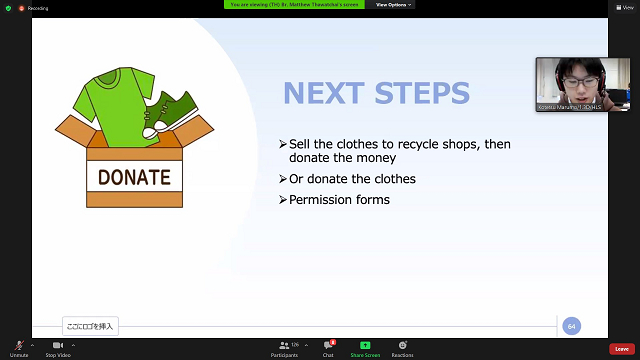Open the Participants panel

pos(284,349)
